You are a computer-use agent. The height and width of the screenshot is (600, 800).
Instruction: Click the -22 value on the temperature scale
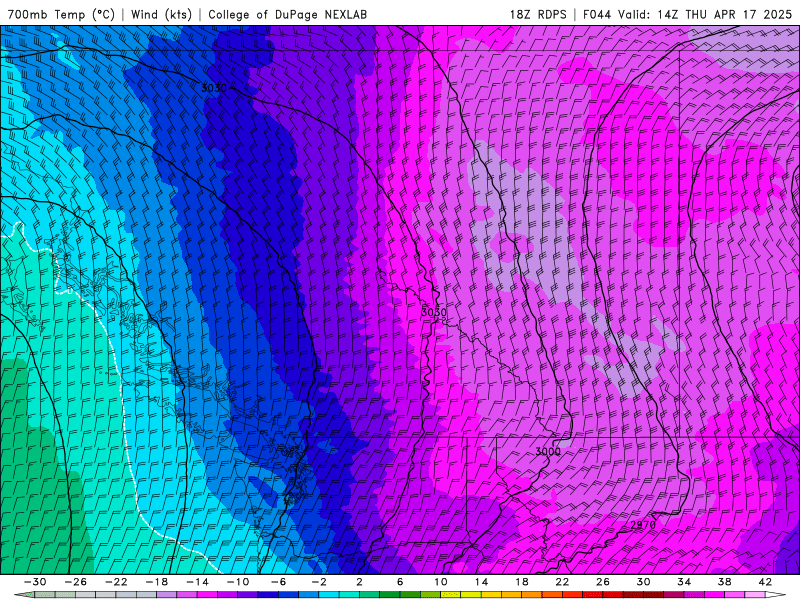(116, 582)
